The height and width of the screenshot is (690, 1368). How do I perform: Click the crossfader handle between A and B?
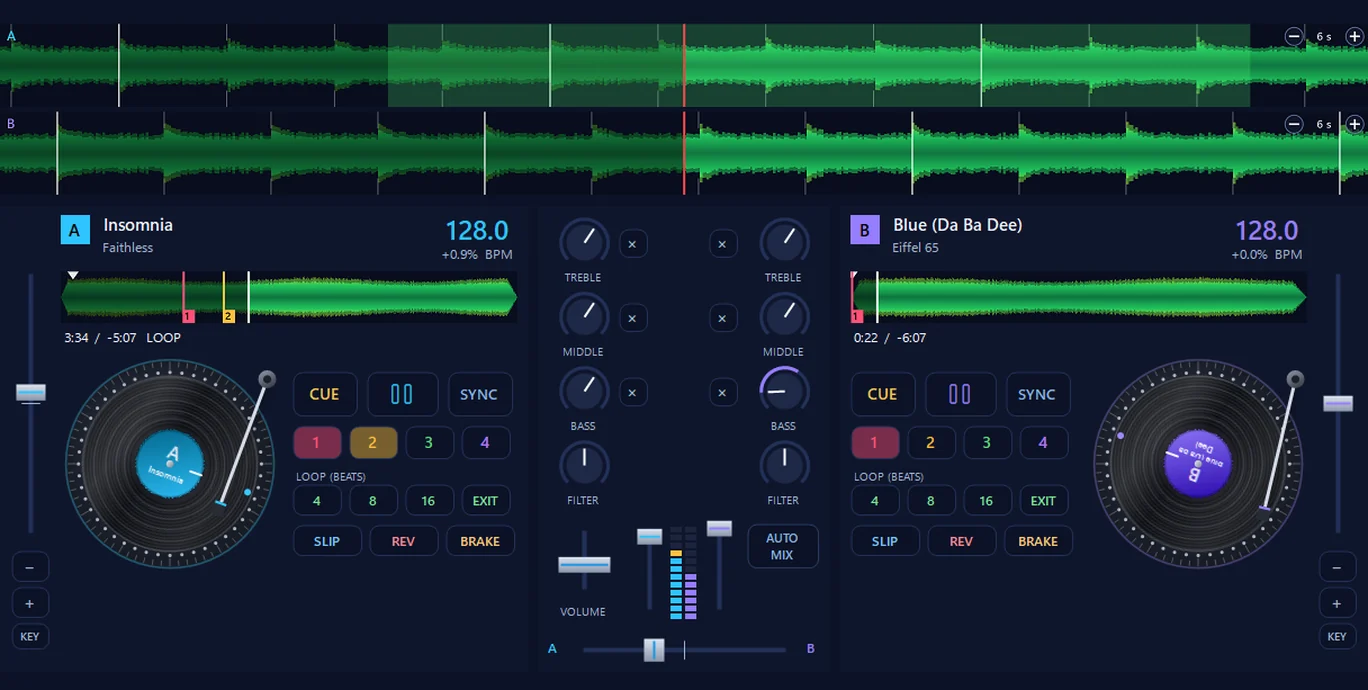(654, 650)
